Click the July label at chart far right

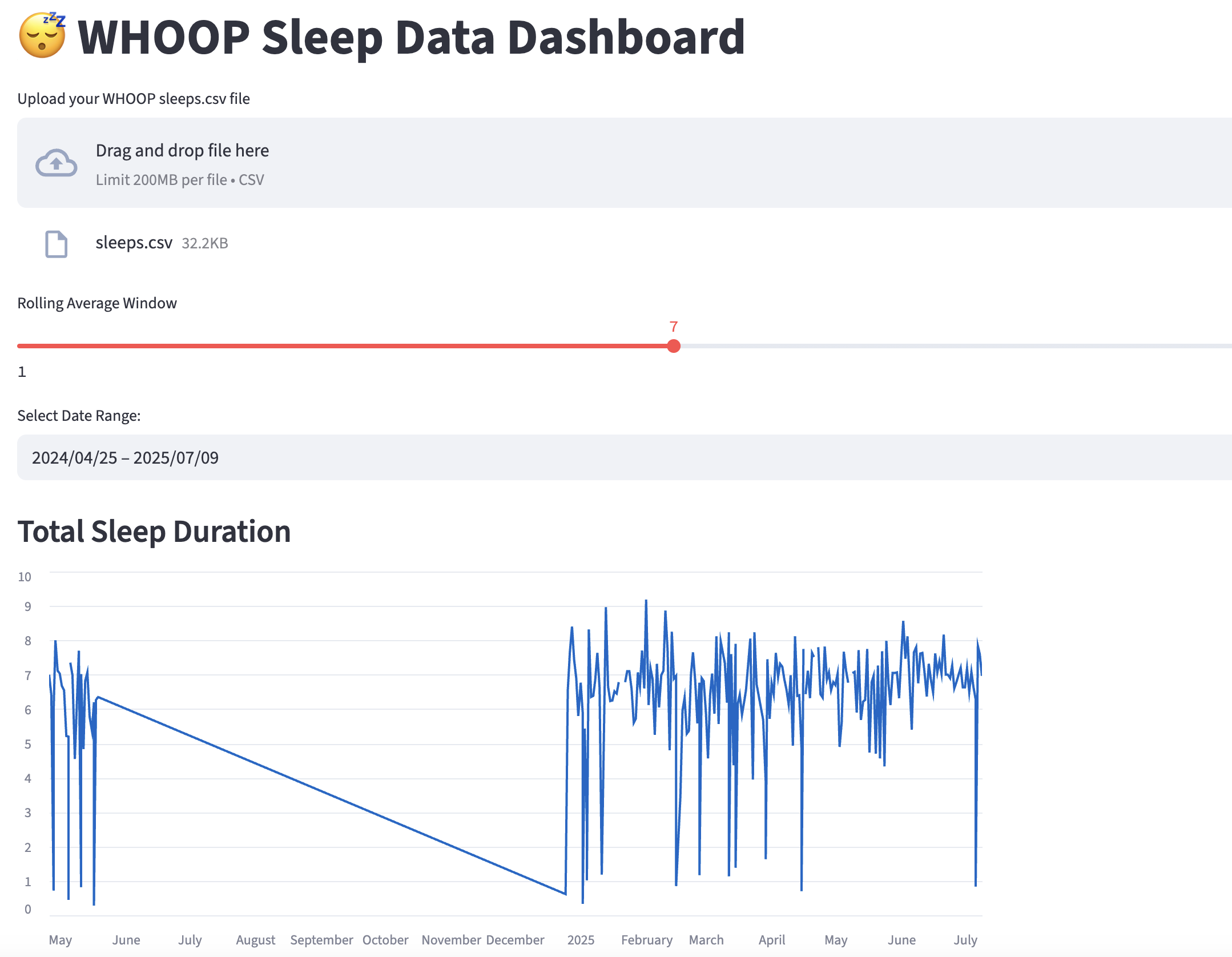coord(966,940)
